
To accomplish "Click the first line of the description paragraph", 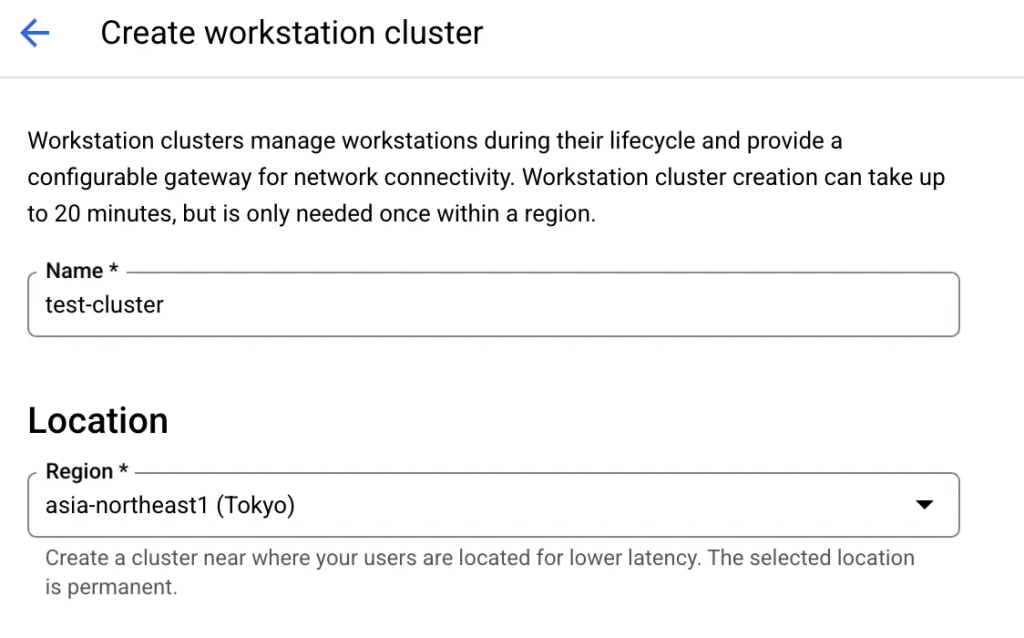I will click(435, 141).
